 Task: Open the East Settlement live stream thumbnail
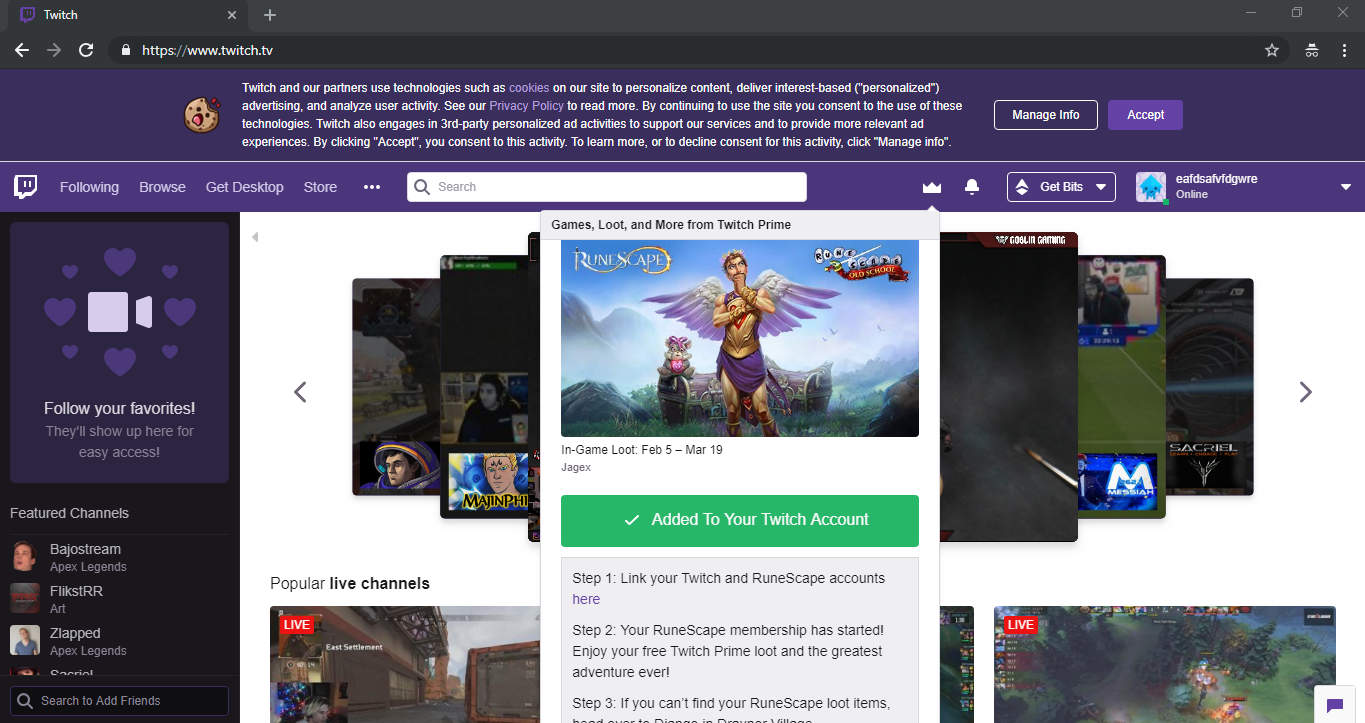click(x=405, y=664)
